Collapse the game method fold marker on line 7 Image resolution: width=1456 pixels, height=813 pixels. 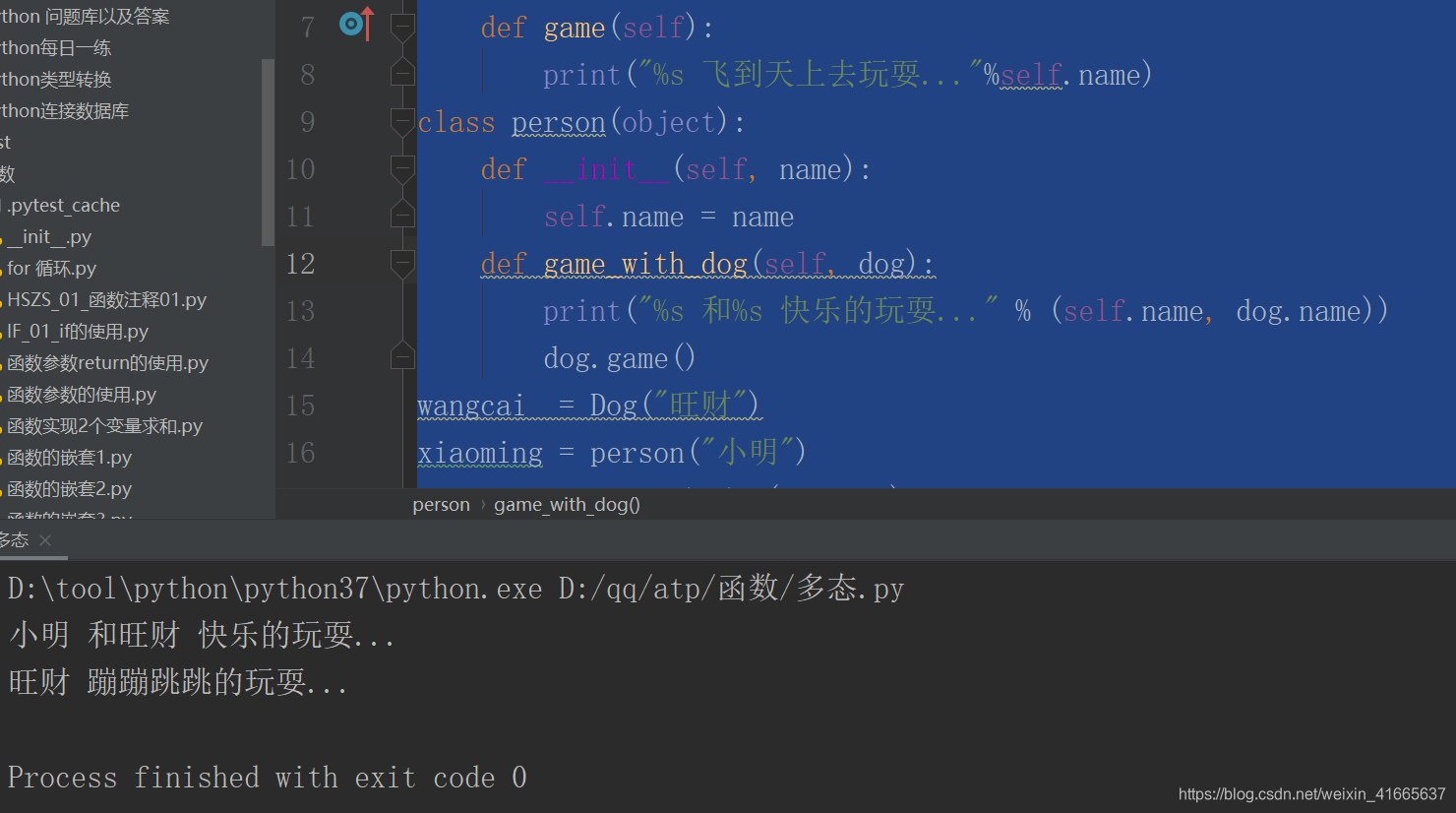click(x=402, y=27)
